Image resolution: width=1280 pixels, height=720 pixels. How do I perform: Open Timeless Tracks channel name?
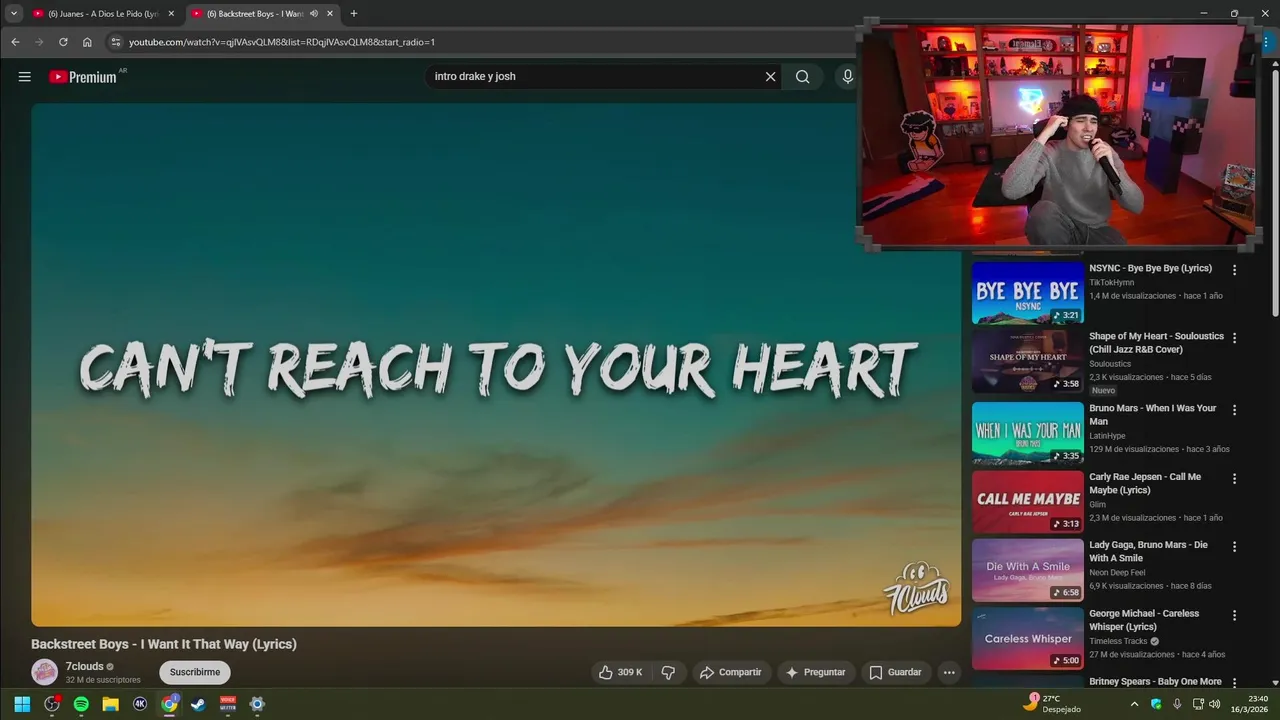point(1118,641)
